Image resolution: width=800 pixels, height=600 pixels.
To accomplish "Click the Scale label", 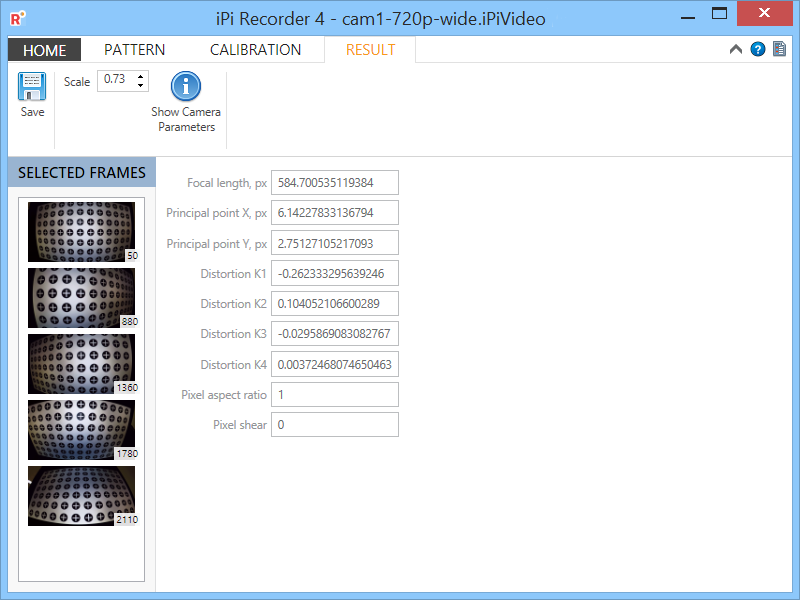I will pyautogui.click(x=77, y=82).
